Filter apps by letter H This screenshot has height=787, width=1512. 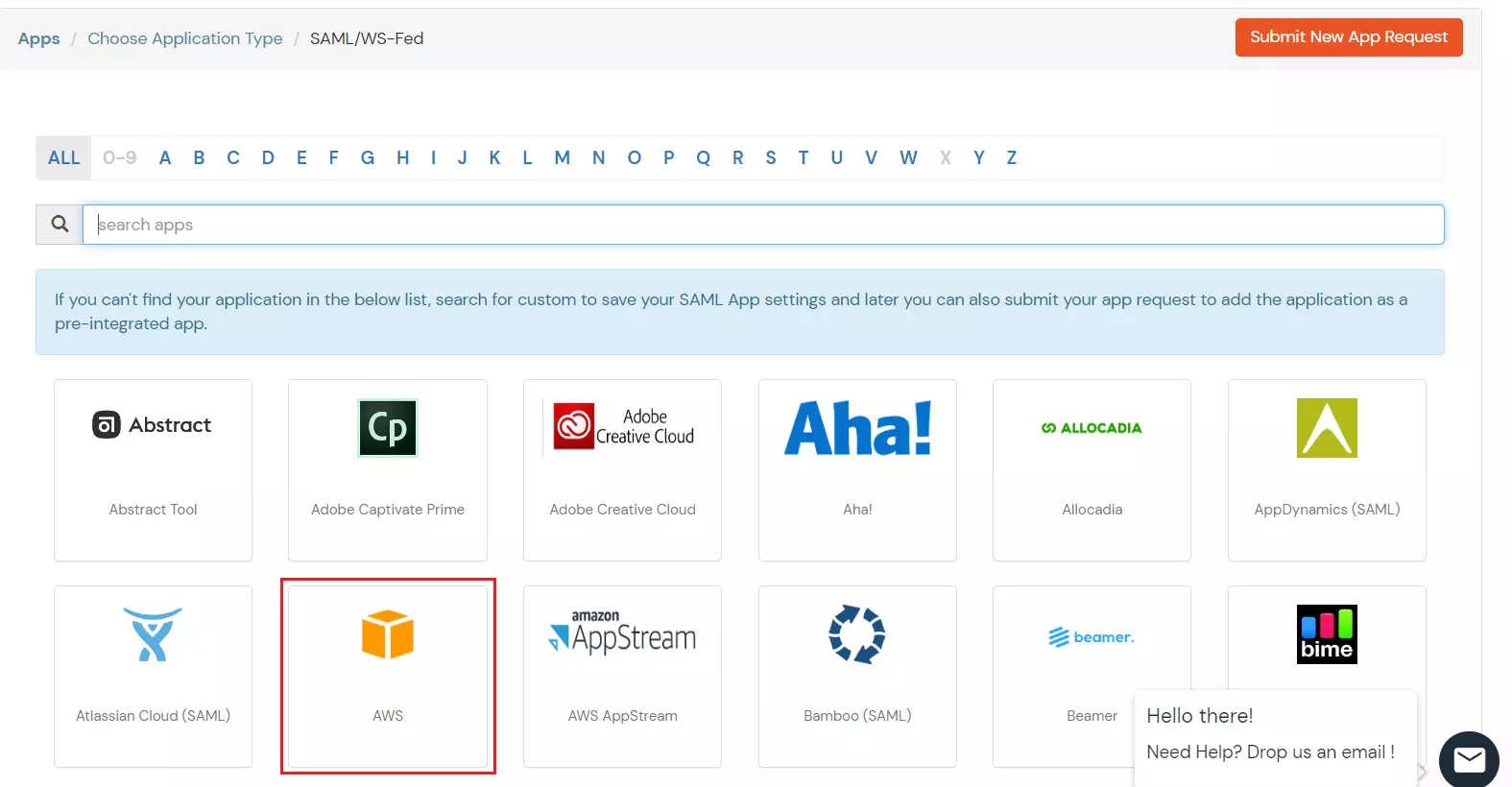[403, 157]
